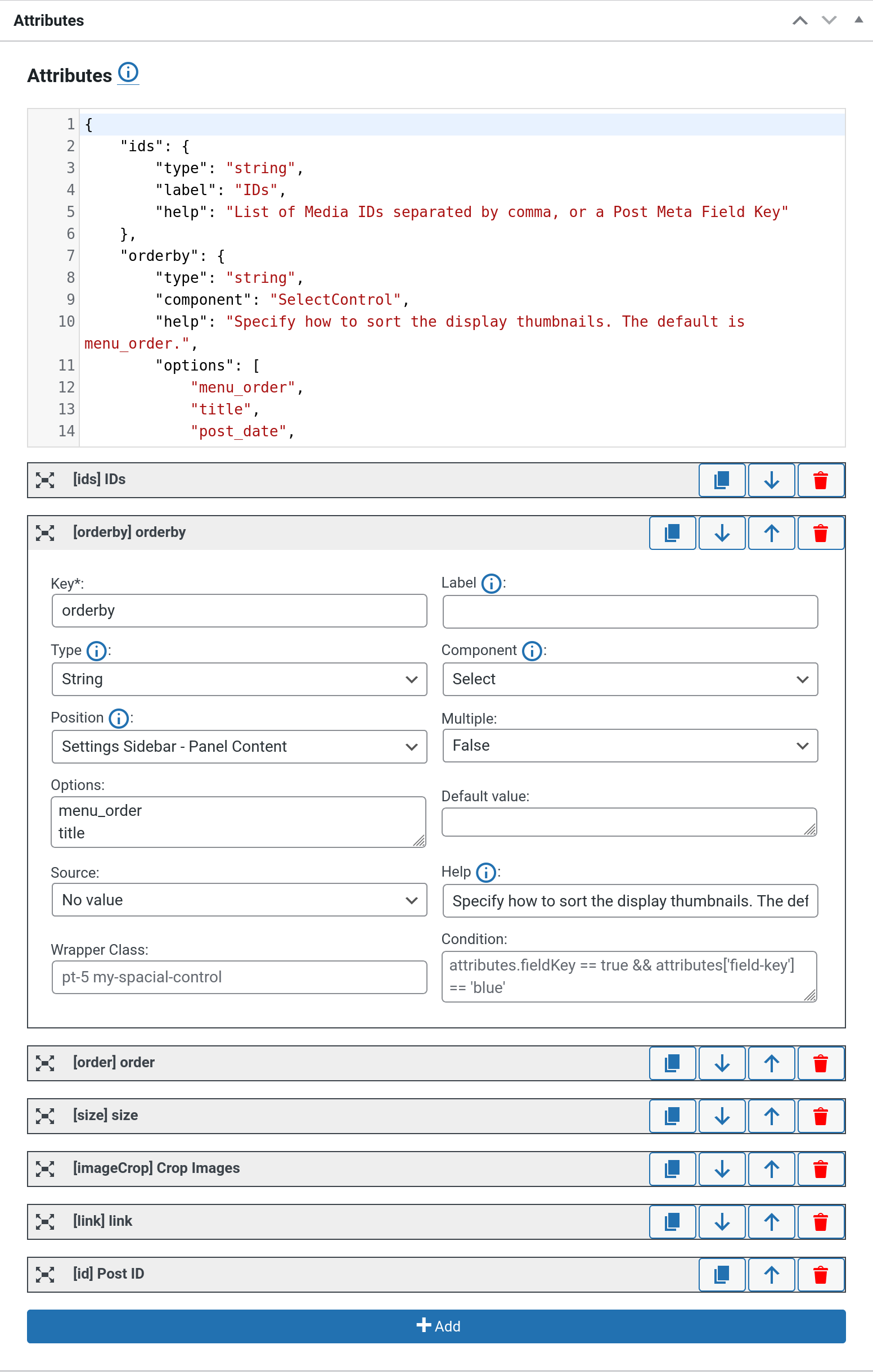The image size is (873, 1372).
Task: Duplicate the [id] Post ID attribute
Action: click(722, 1275)
